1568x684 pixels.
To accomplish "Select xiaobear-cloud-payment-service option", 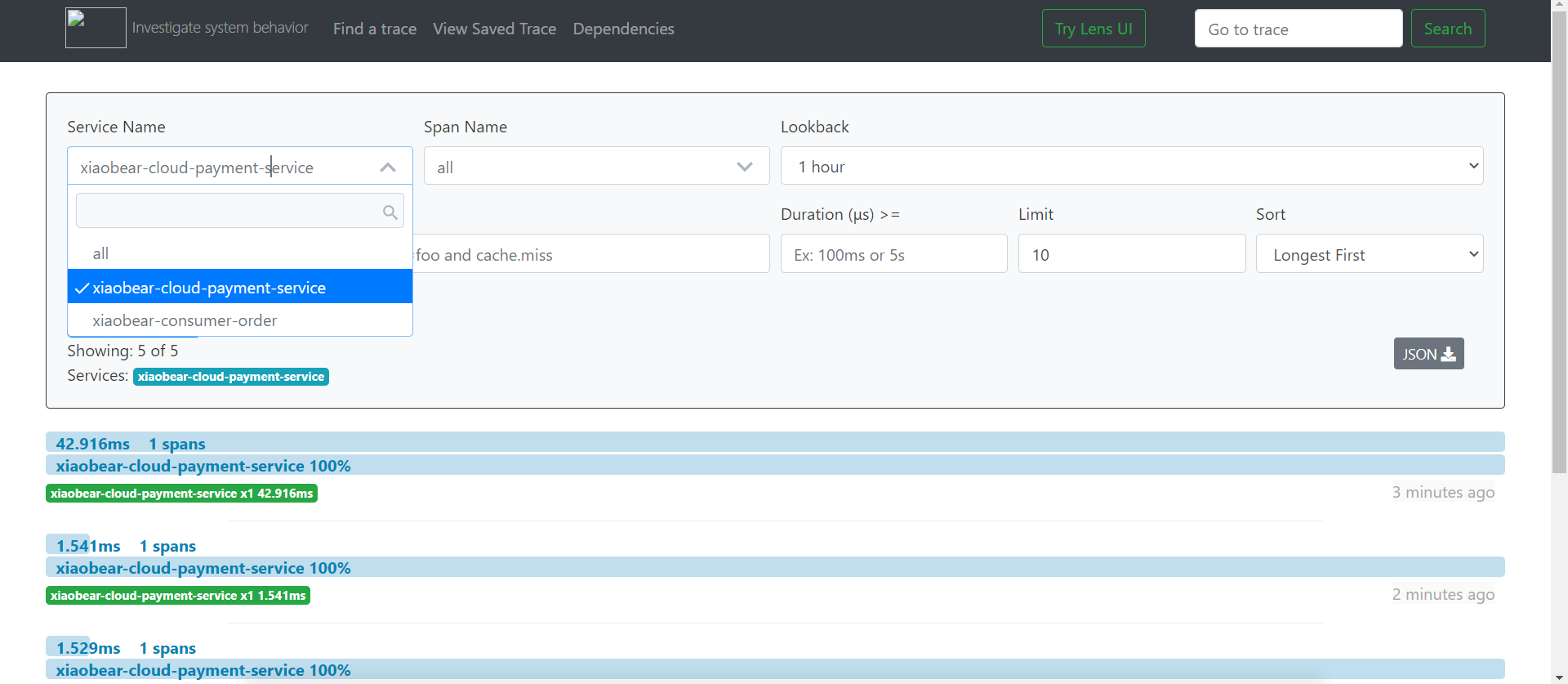I will pyautogui.click(x=240, y=287).
